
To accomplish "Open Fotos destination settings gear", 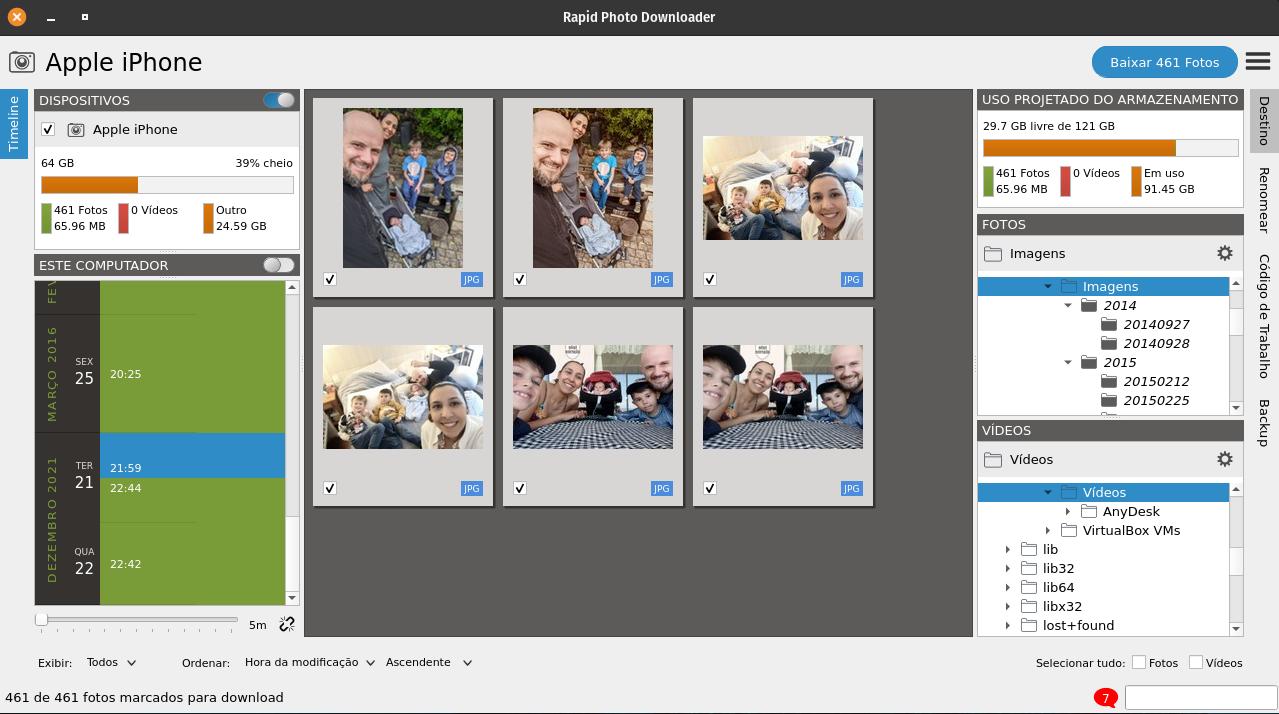I will point(1224,253).
